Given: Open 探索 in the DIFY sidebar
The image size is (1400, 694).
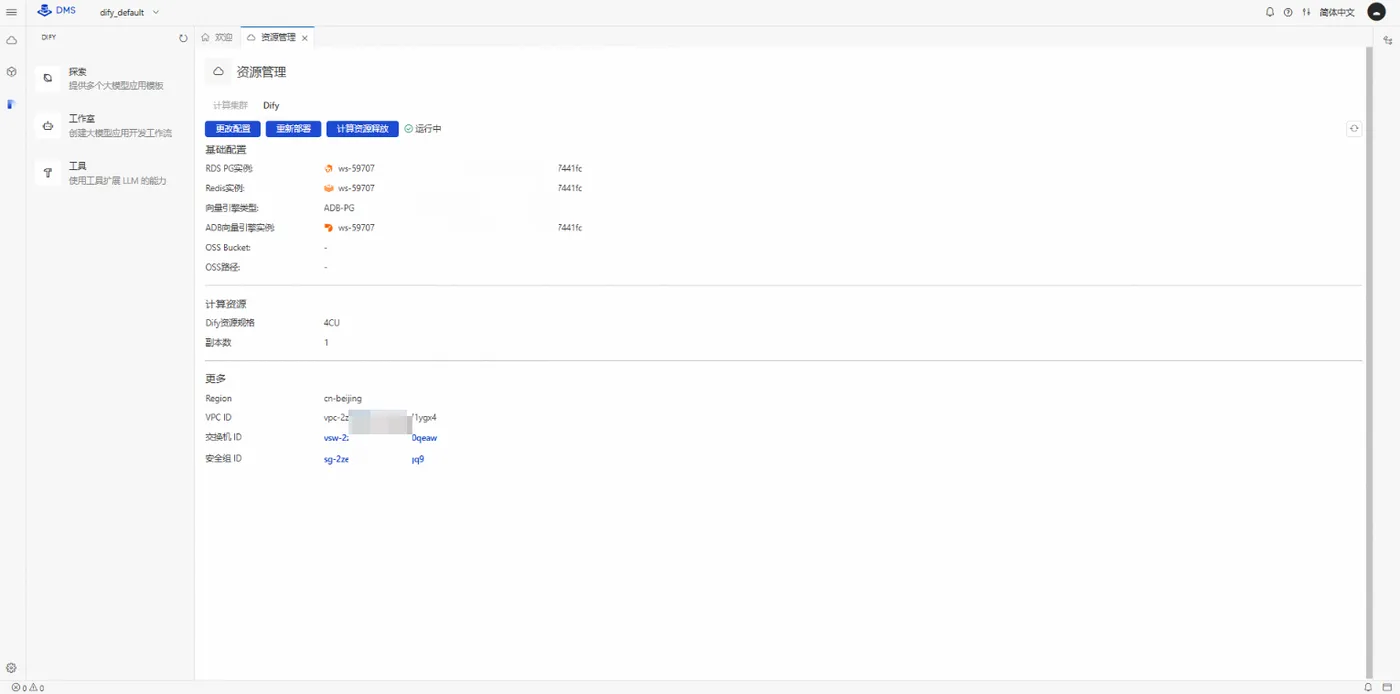Looking at the screenshot, I should coord(110,78).
